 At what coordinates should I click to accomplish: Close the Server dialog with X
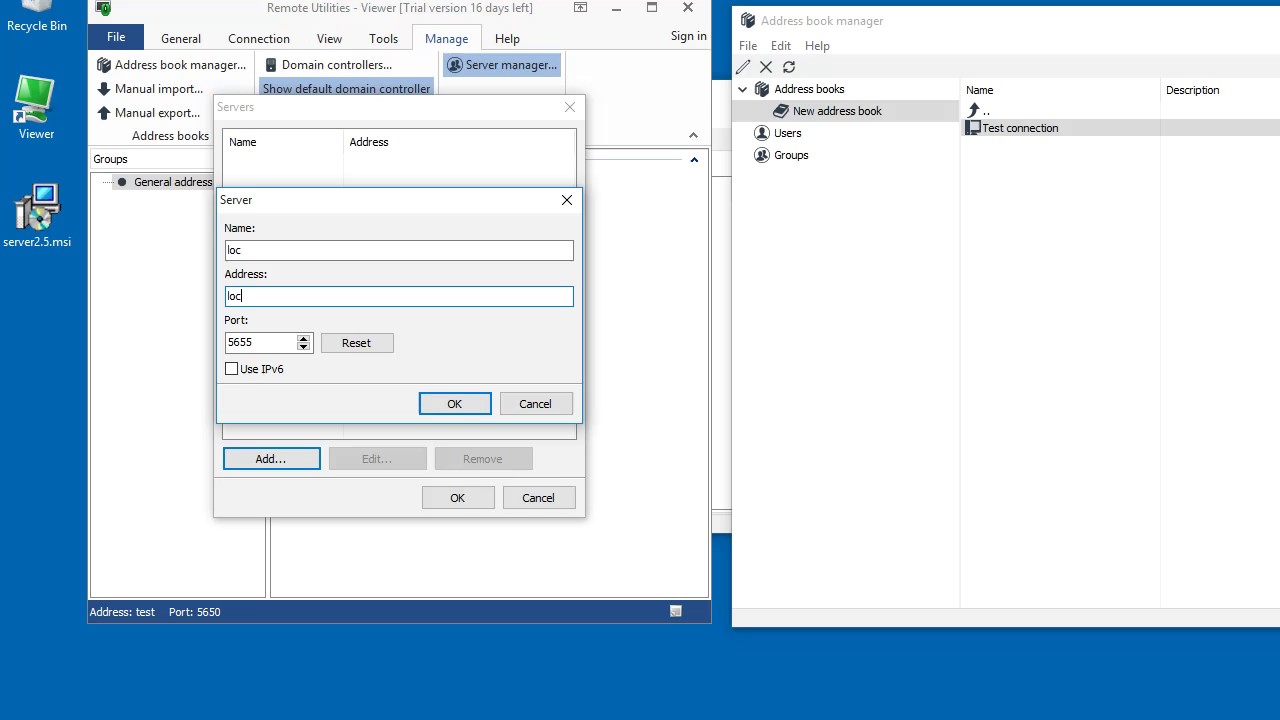[x=567, y=200]
